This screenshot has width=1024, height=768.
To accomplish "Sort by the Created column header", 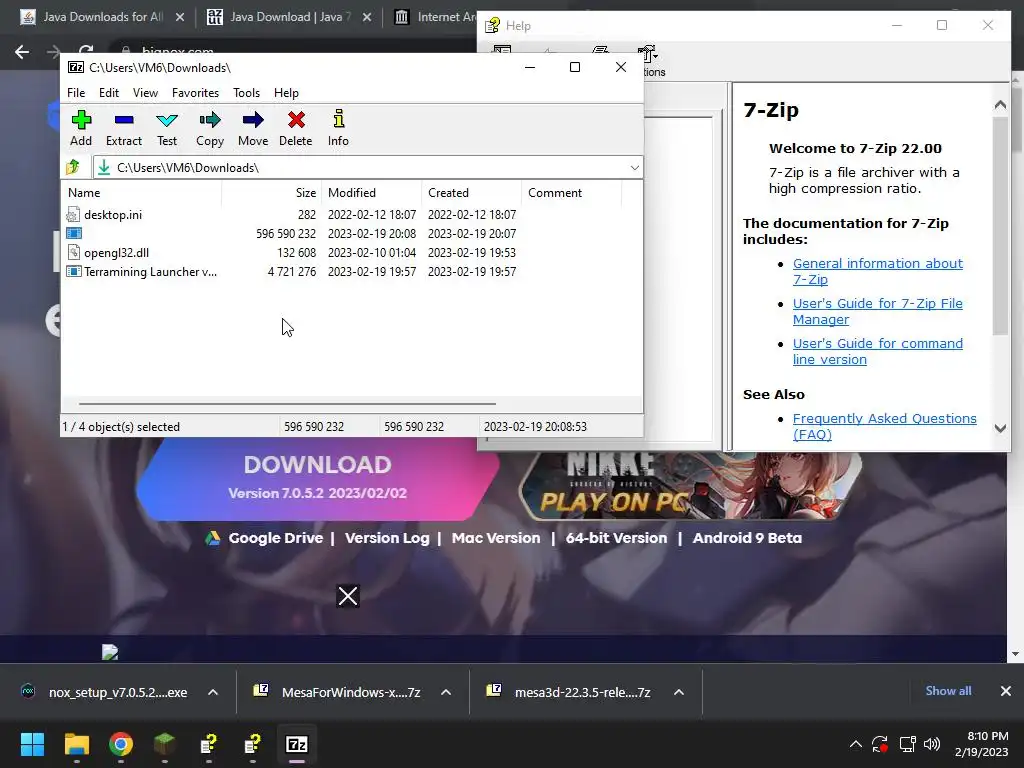I will click(x=472, y=193).
